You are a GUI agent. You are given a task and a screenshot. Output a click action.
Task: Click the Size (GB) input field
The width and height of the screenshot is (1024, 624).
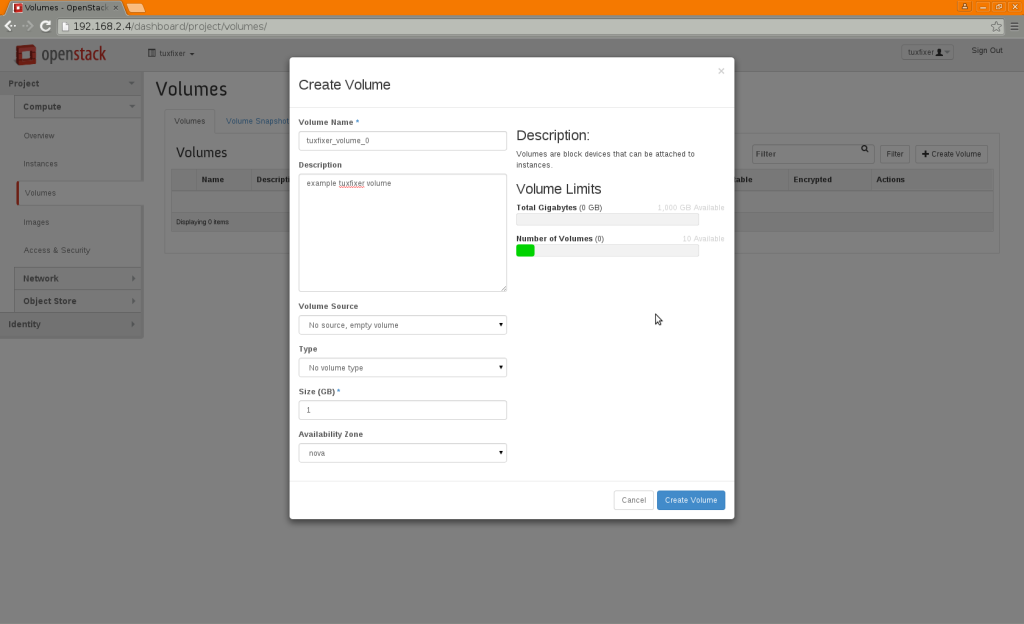click(402, 410)
